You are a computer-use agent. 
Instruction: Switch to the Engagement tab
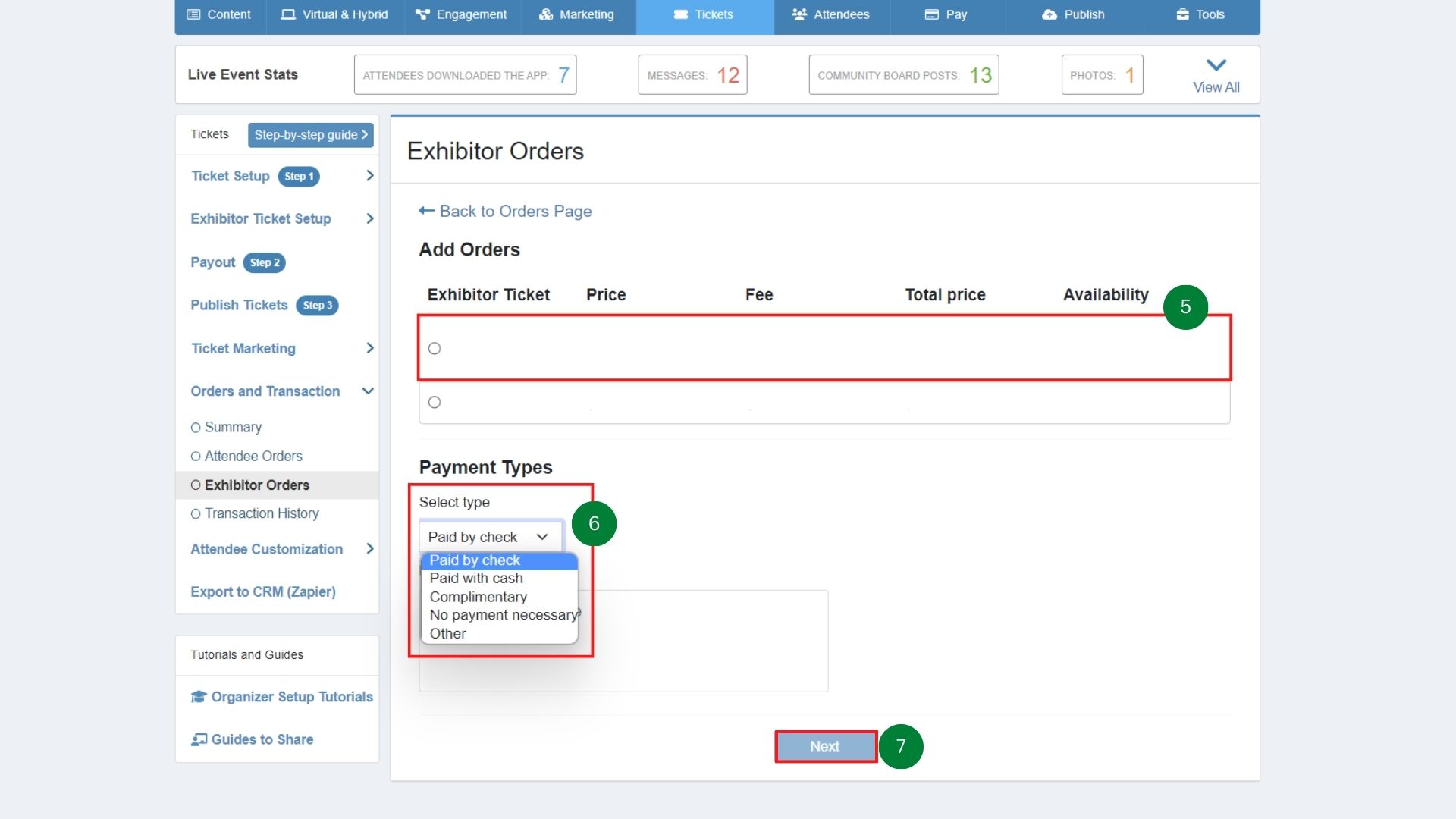(461, 15)
